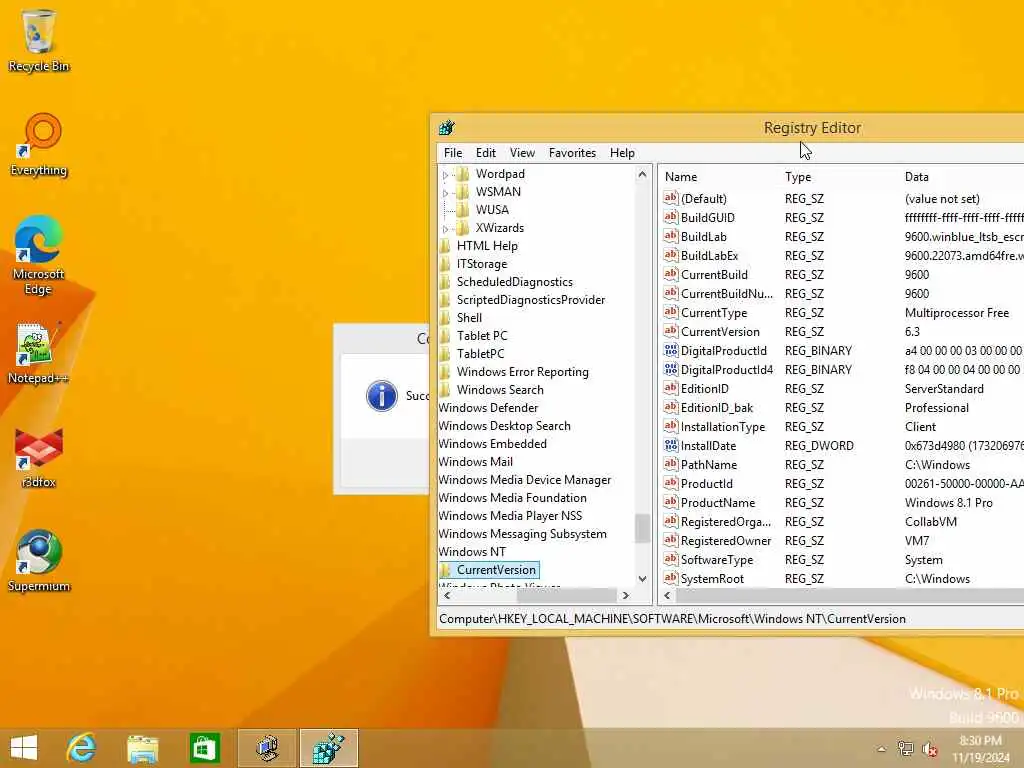Open Microsoft Edge desktop shortcut
This screenshot has width=1024, height=768.
[x=39, y=255]
